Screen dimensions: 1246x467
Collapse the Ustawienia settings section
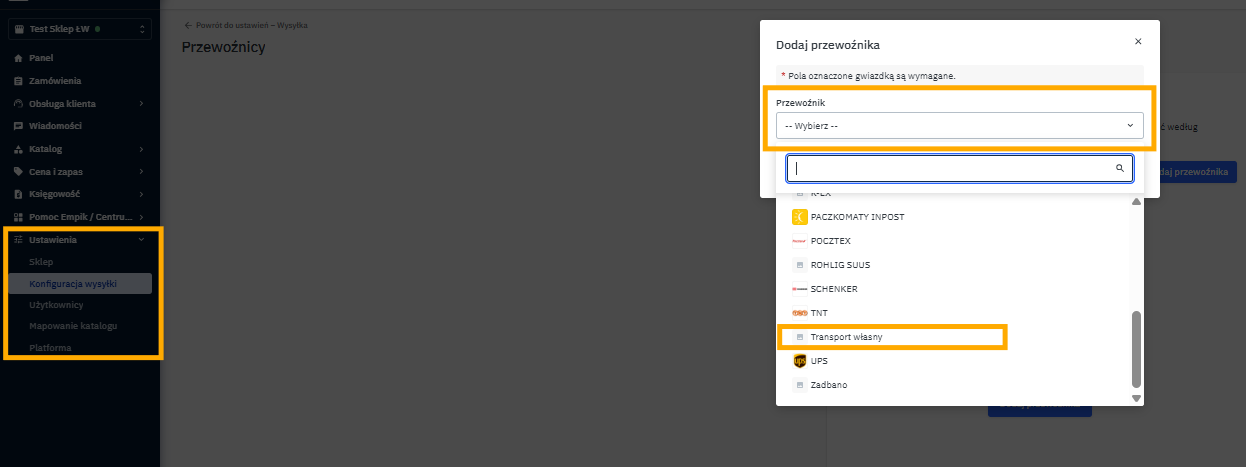tap(141, 240)
